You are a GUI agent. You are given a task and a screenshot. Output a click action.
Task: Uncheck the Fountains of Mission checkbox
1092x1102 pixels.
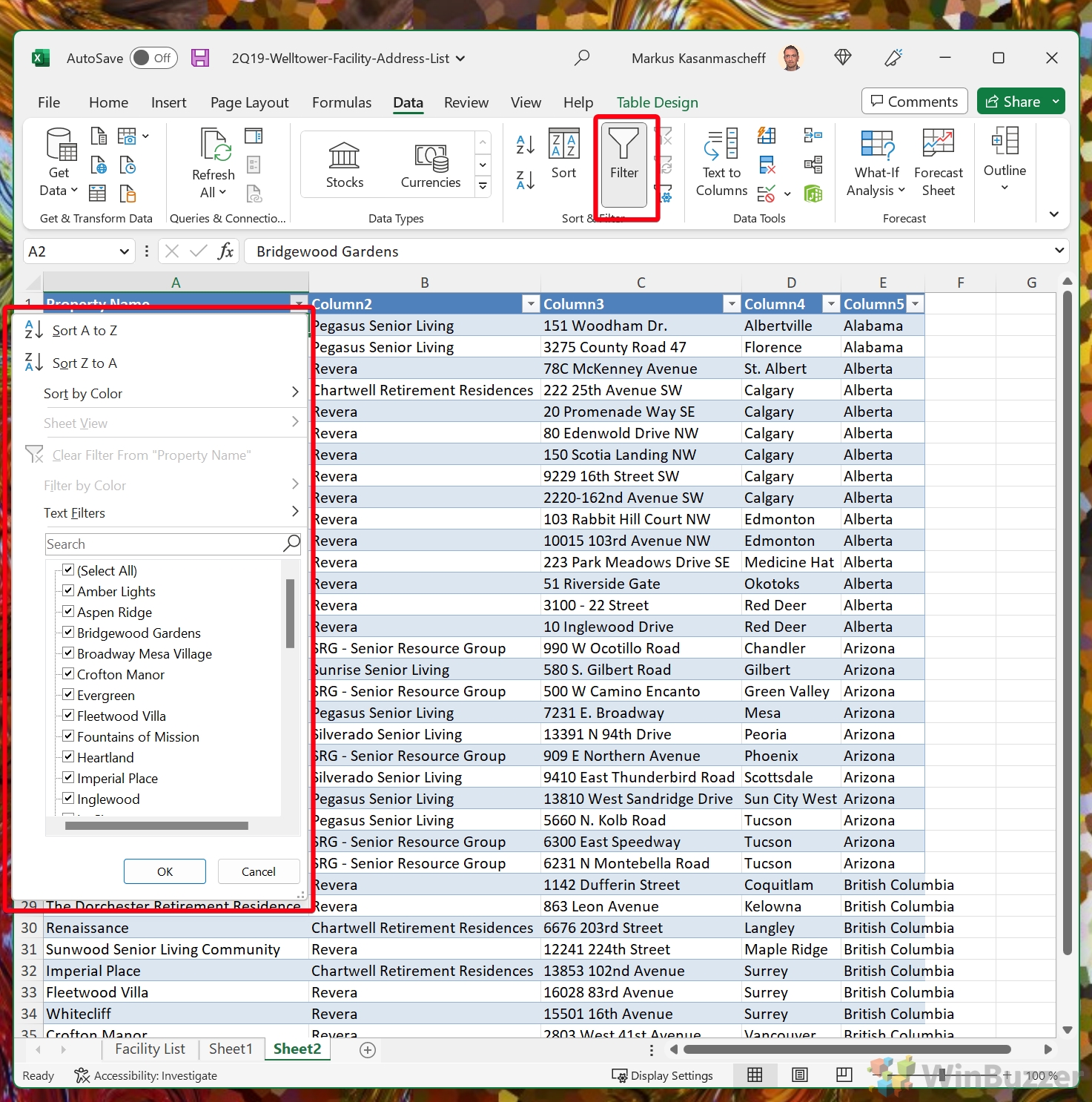click(68, 736)
